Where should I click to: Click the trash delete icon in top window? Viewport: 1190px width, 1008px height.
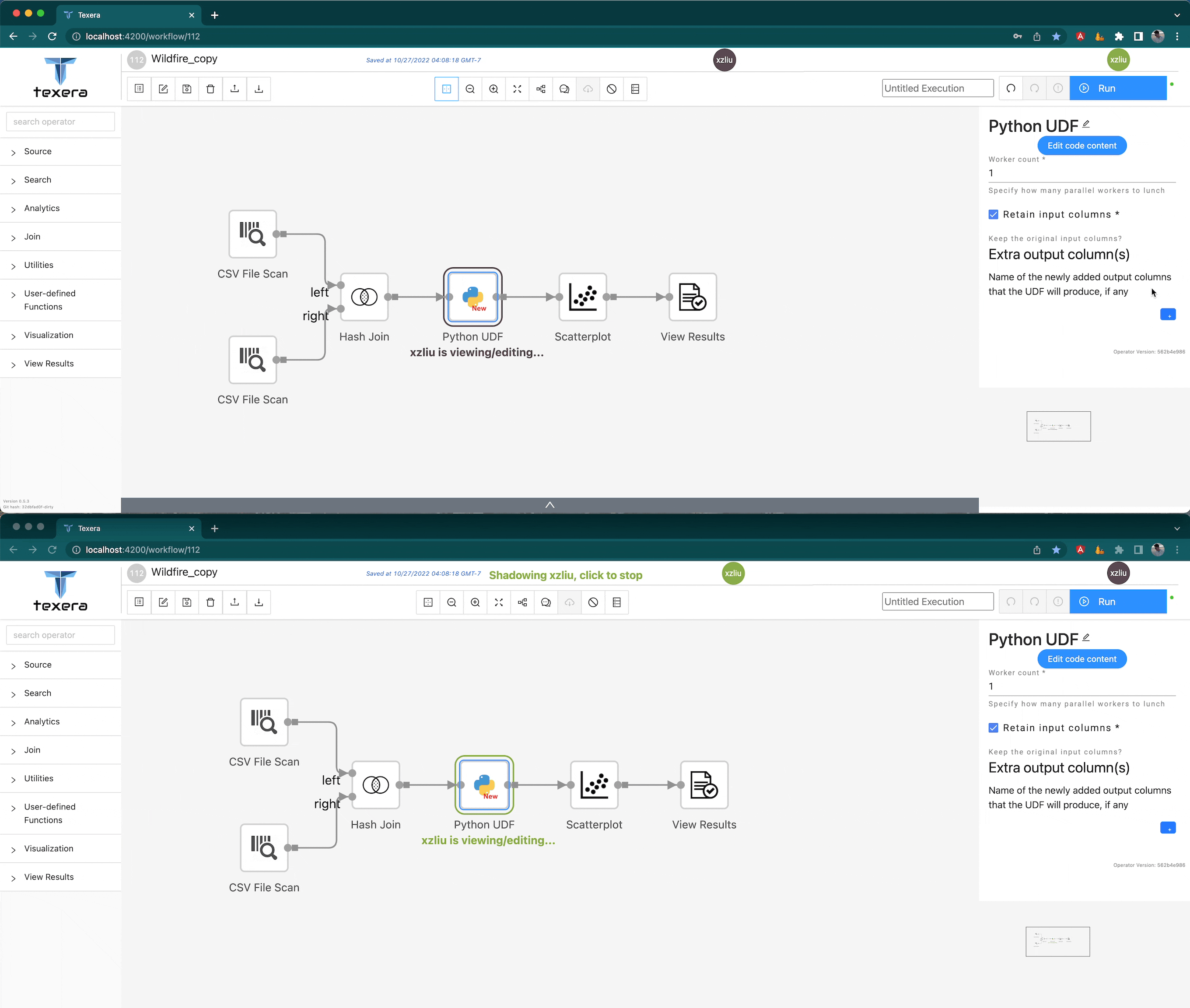point(210,89)
